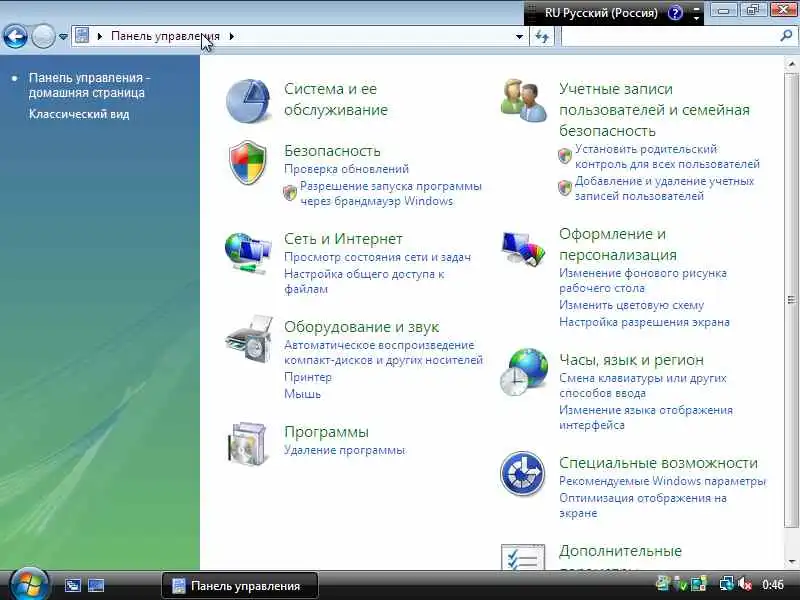Open the 'Сеть и Интернет' heading
The width and height of the screenshot is (800, 600).
pos(343,239)
